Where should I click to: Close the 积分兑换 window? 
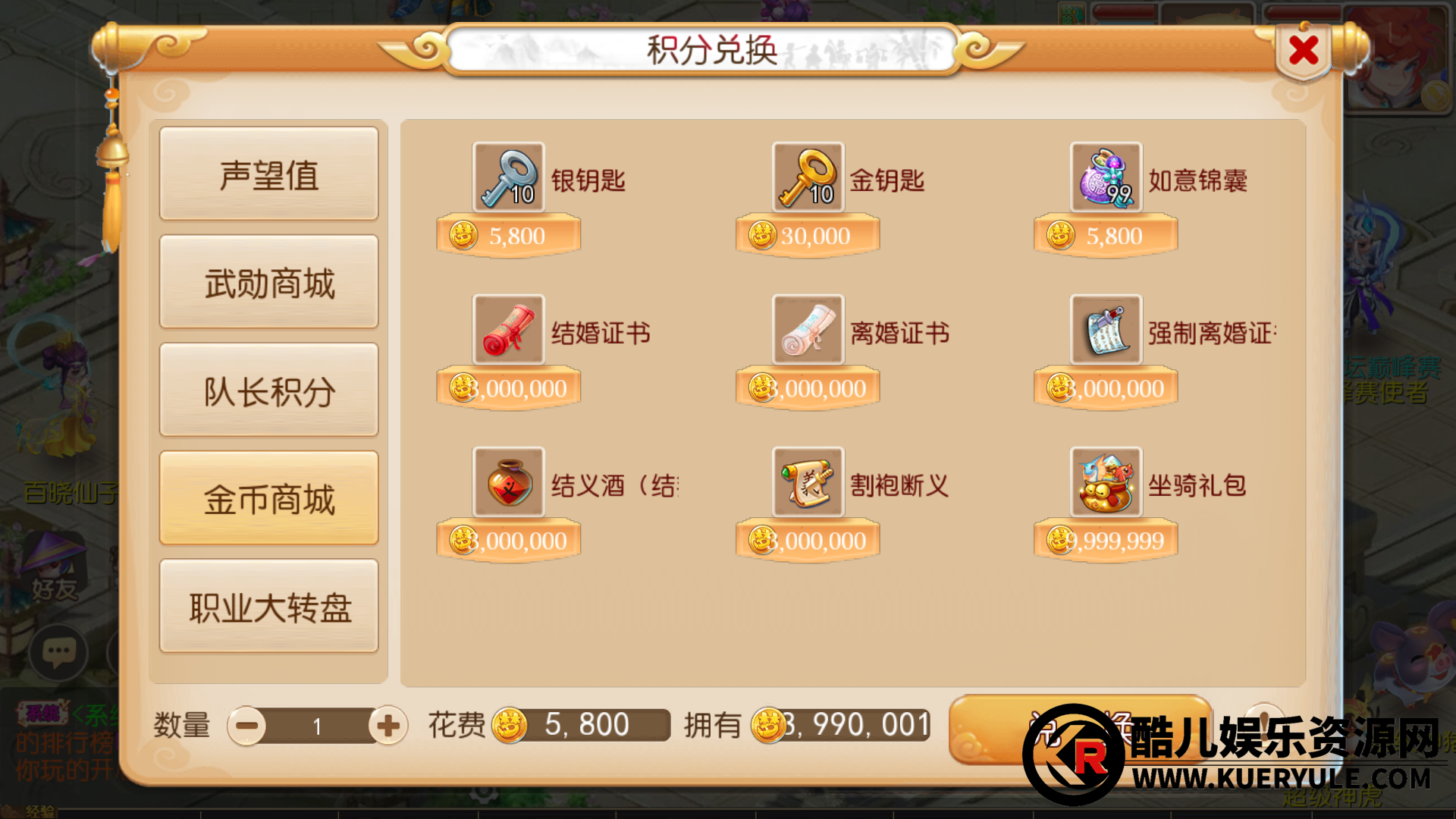(x=1303, y=51)
